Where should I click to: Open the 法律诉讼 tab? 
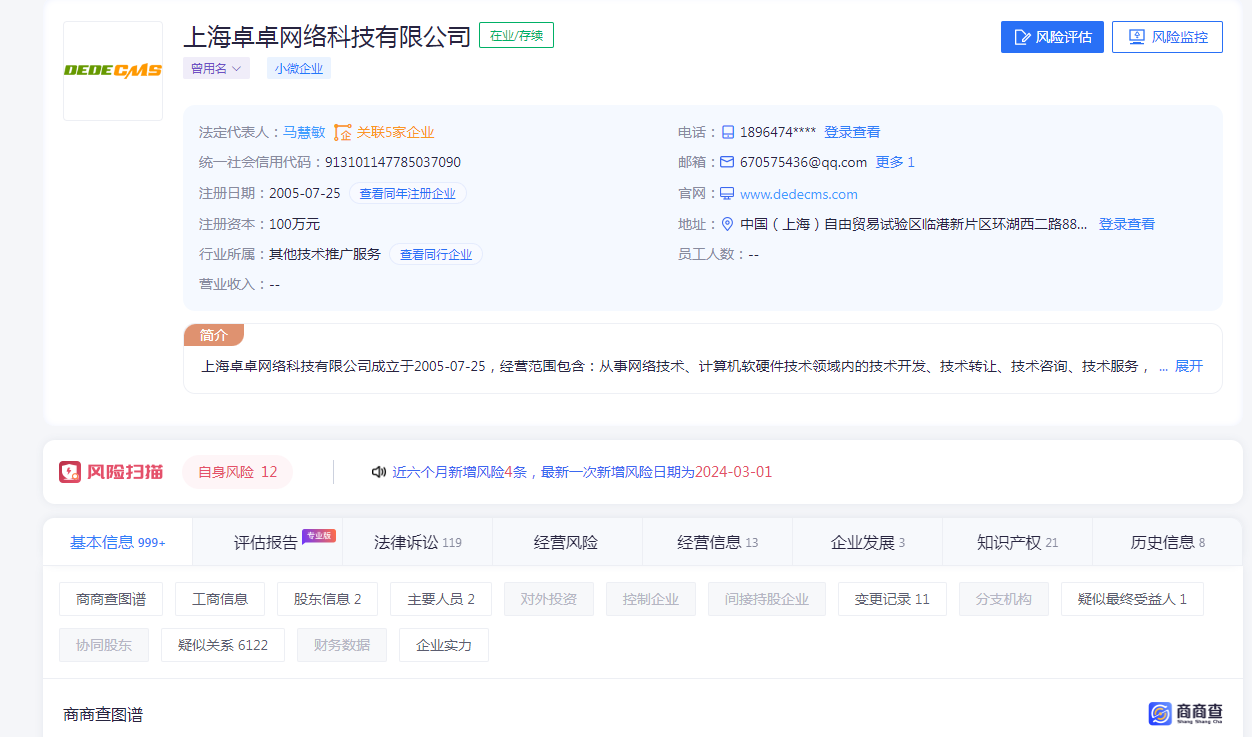417,542
